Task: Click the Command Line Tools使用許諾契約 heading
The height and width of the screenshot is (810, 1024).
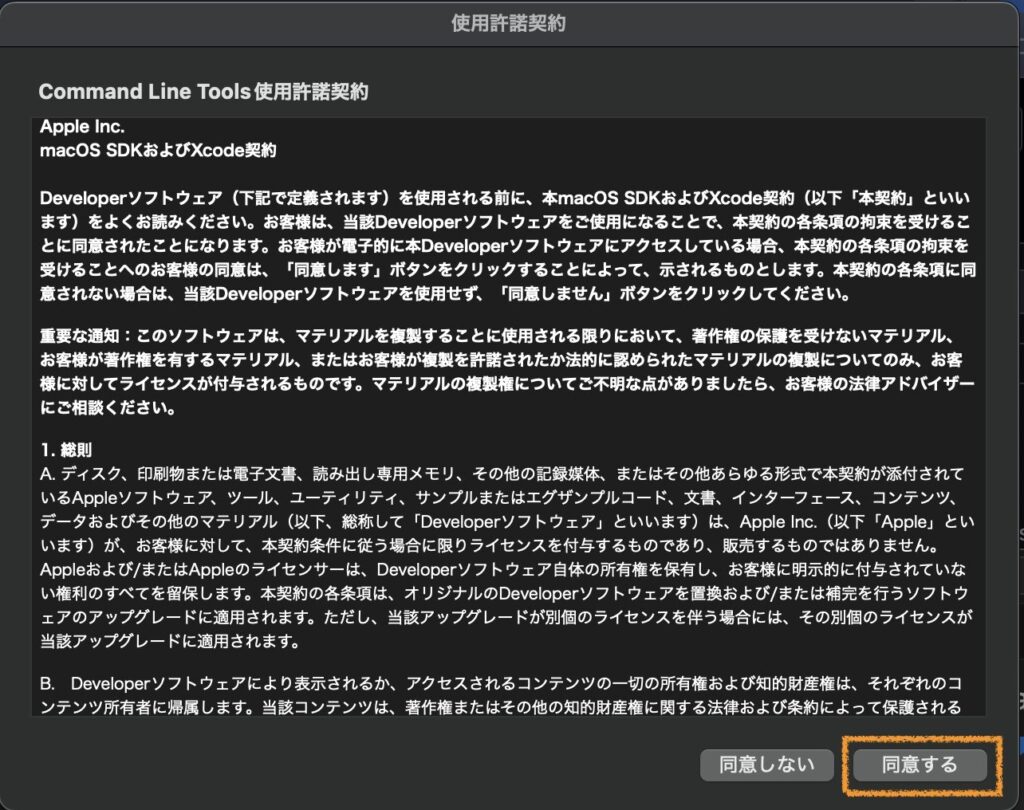Action: (x=203, y=91)
